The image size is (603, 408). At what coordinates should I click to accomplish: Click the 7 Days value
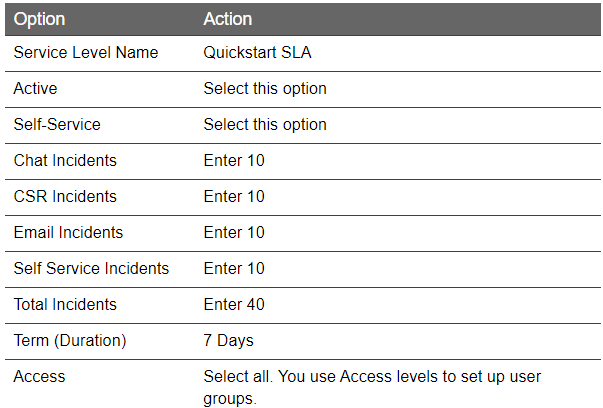(x=228, y=341)
